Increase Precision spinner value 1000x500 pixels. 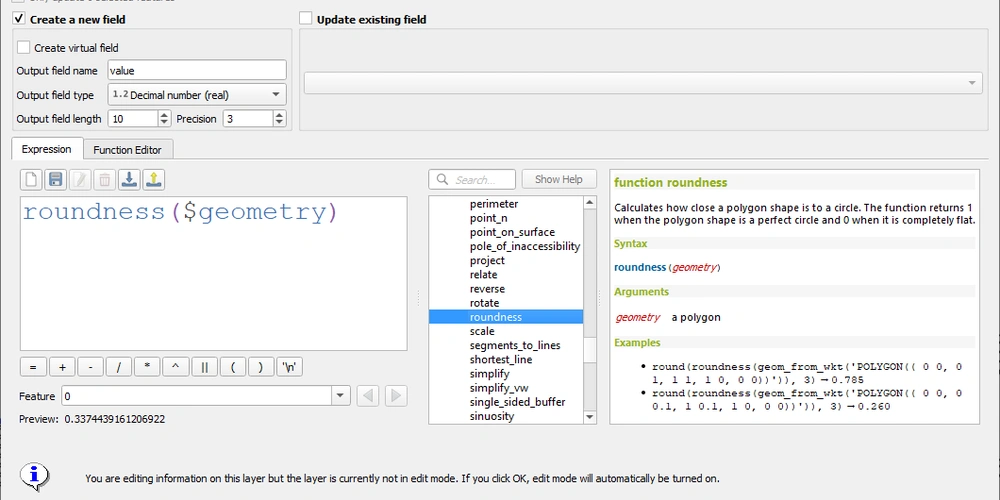click(279, 114)
